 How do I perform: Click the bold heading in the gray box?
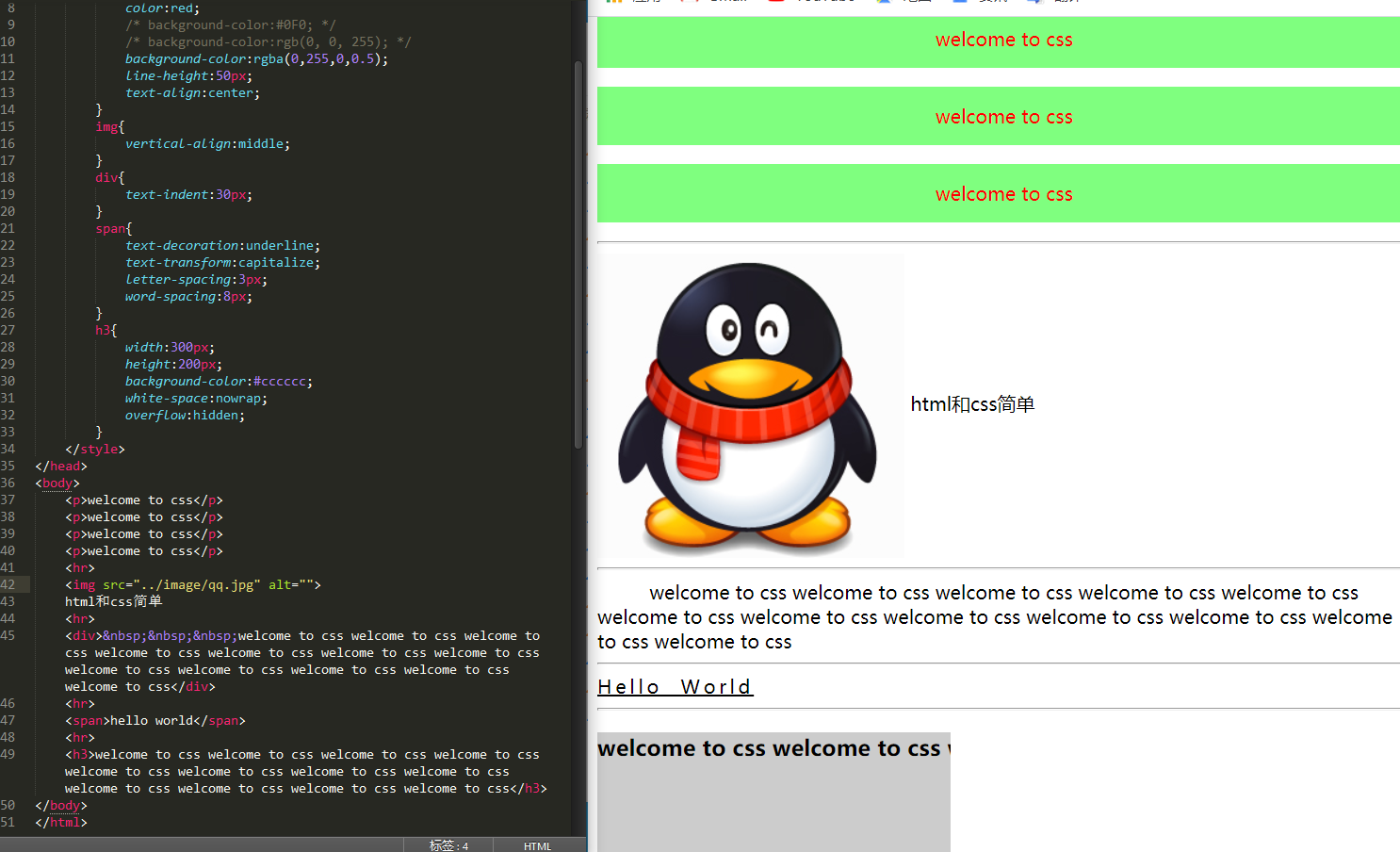coord(773,748)
